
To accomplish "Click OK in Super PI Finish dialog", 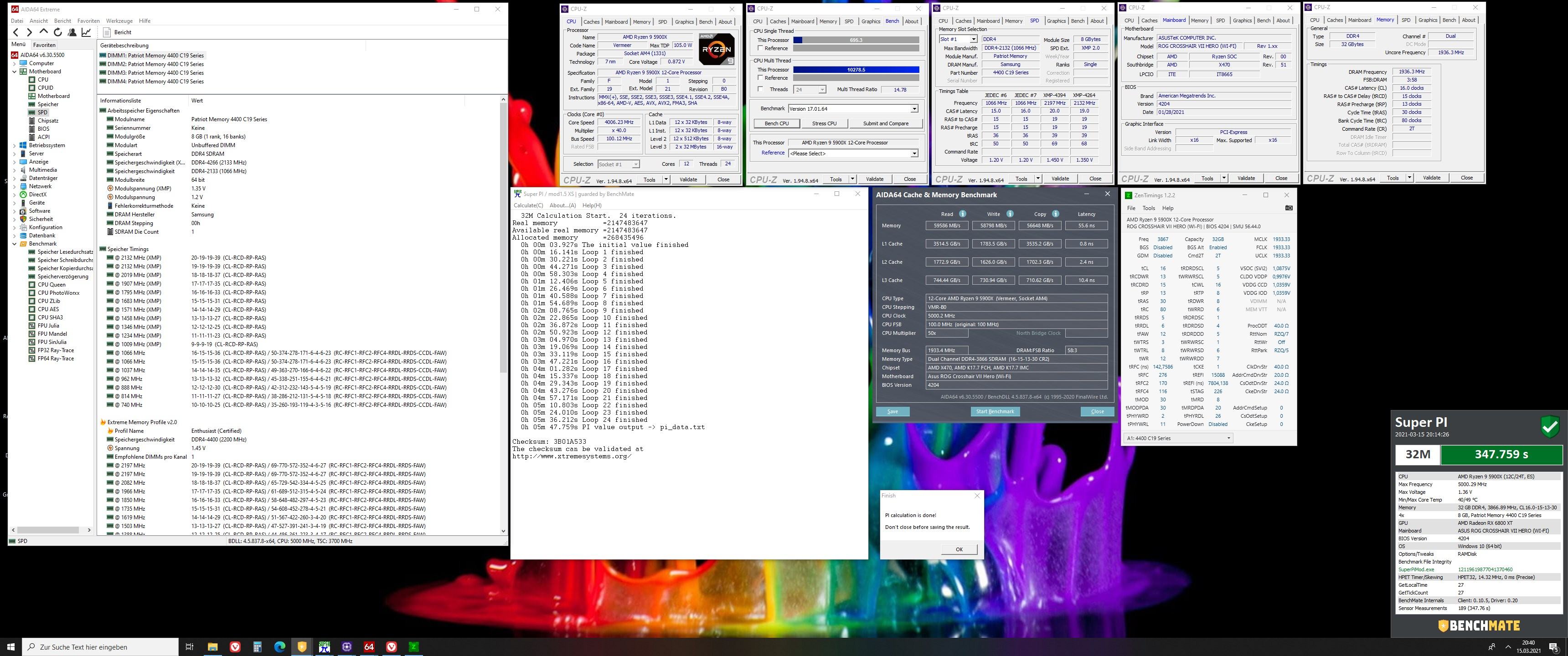I will click(959, 549).
